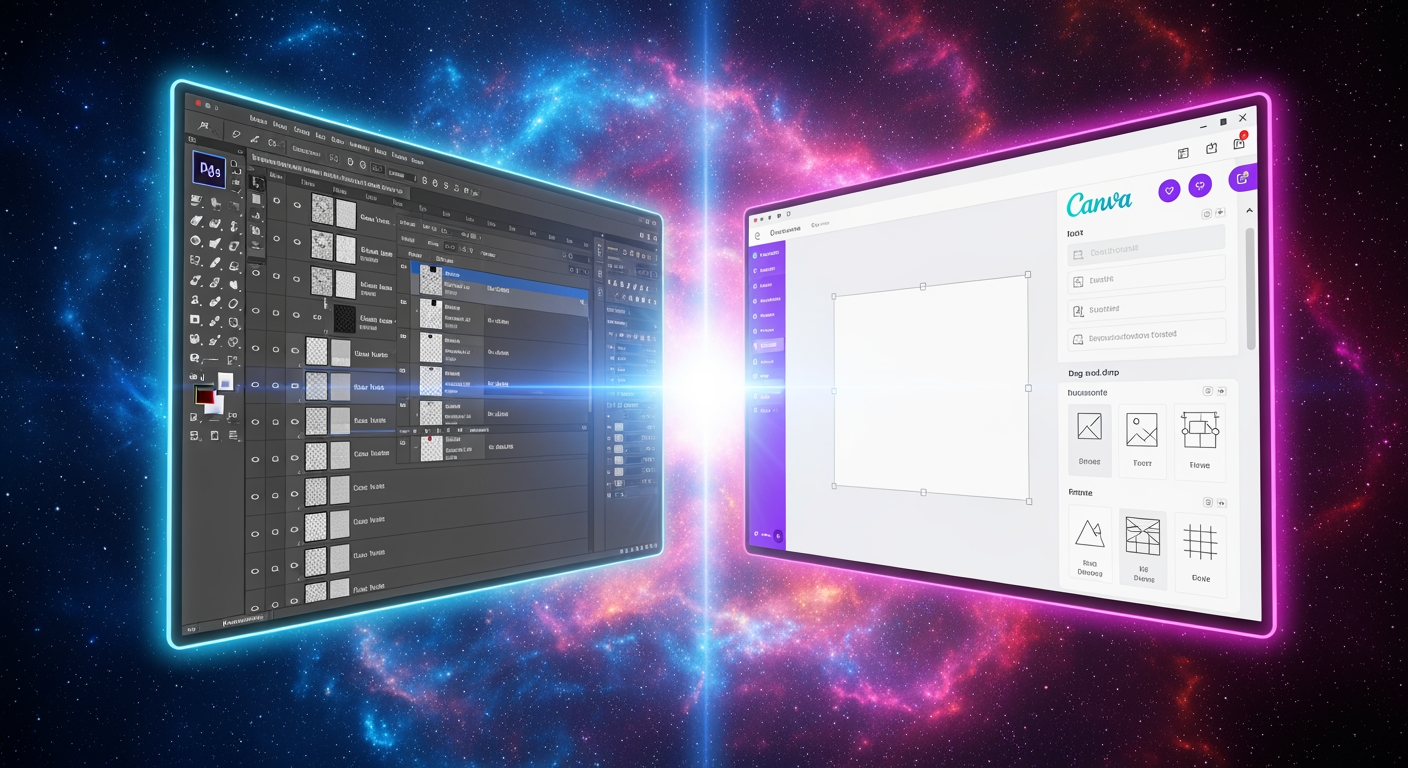
Task: Select the bright blue selected row in Photoshop's floating panel
Action: tap(500, 285)
